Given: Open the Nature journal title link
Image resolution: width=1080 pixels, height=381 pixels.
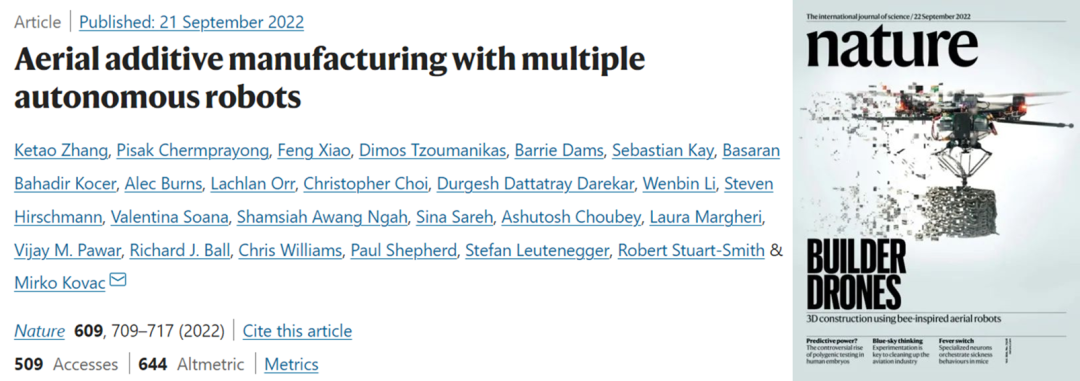Looking at the screenshot, I should (39, 331).
